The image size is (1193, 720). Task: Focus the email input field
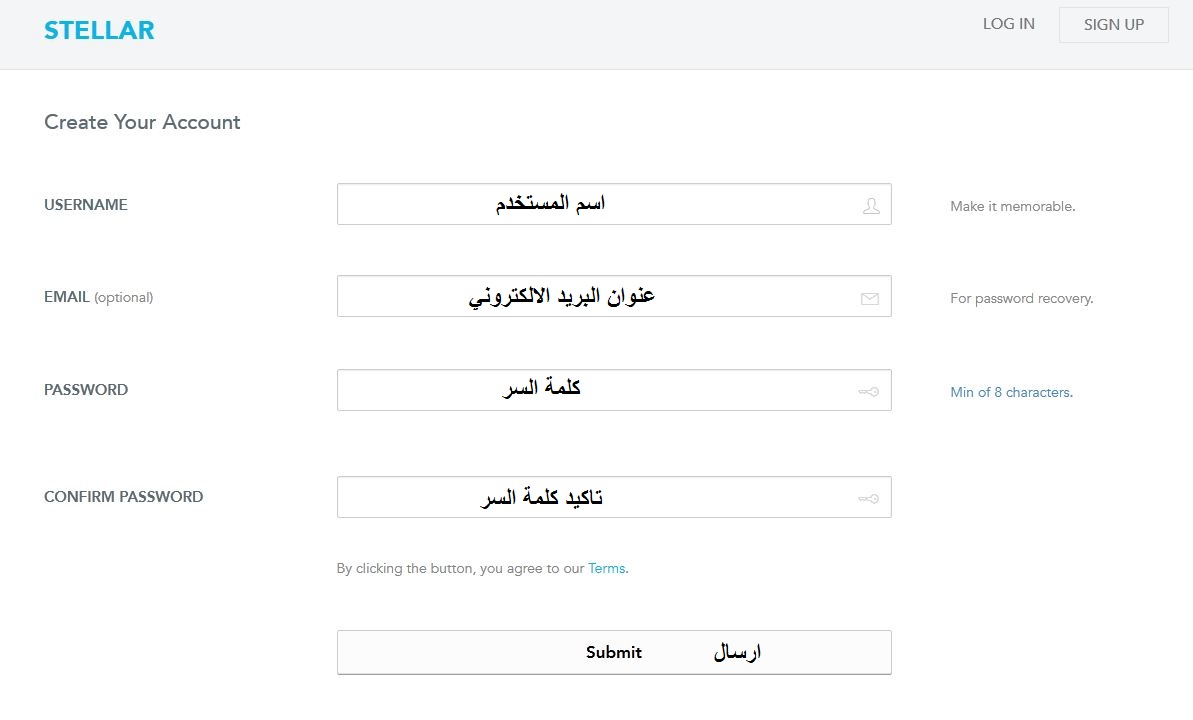[614, 296]
